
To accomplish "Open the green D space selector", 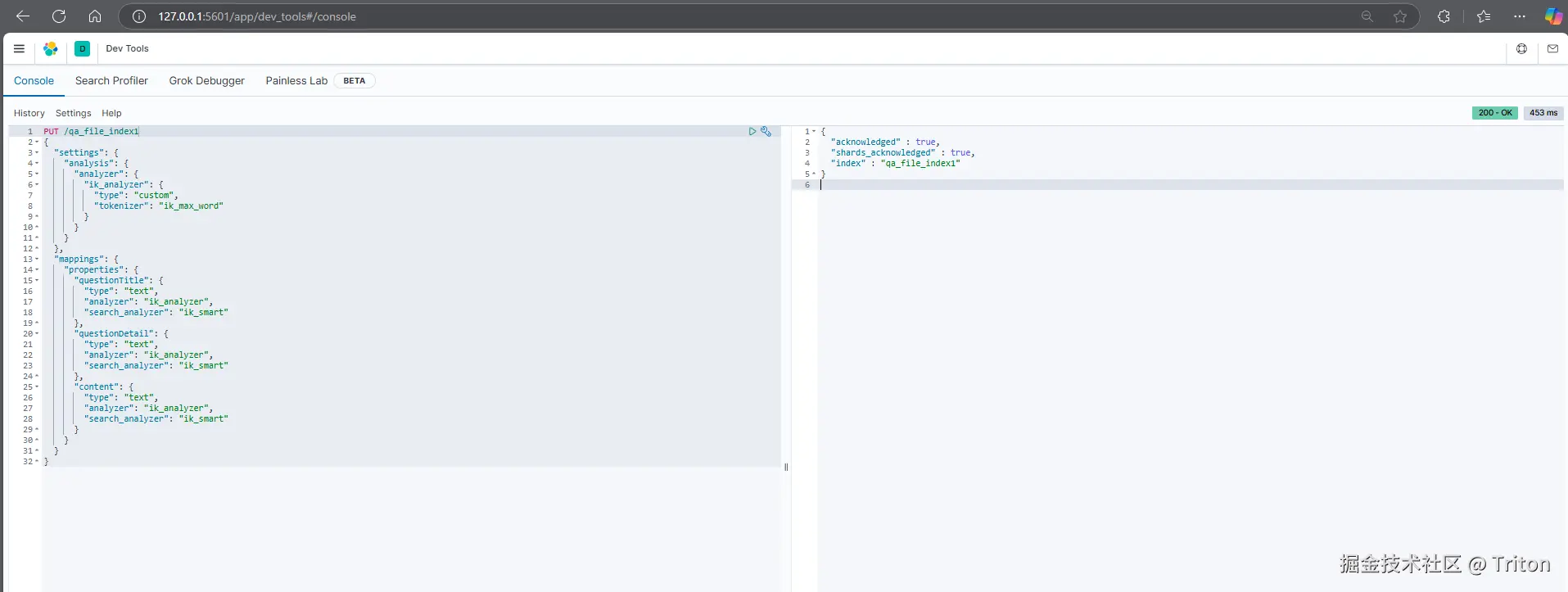I will click(x=82, y=48).
